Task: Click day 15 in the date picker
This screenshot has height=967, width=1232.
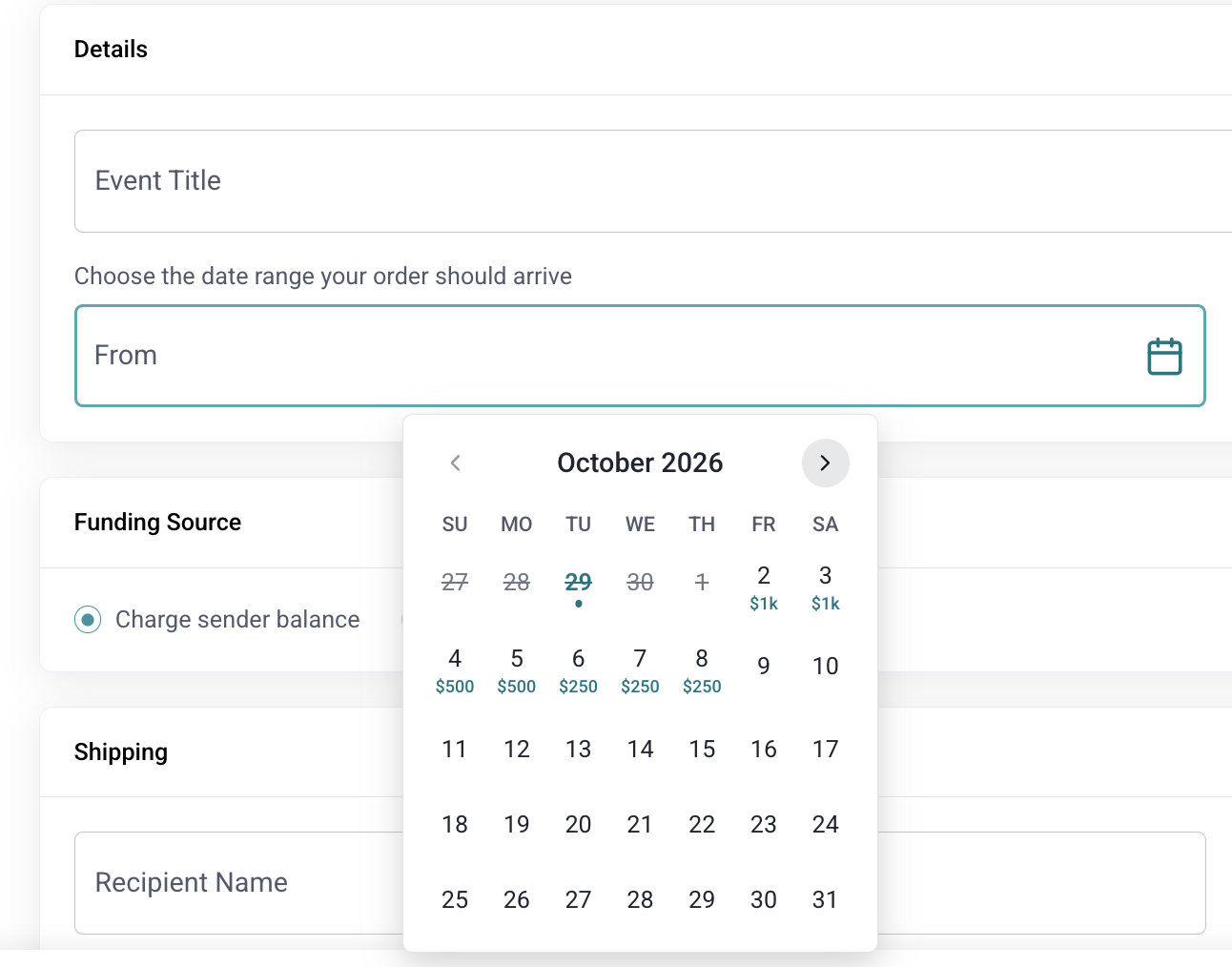Action: coord(702,750)
